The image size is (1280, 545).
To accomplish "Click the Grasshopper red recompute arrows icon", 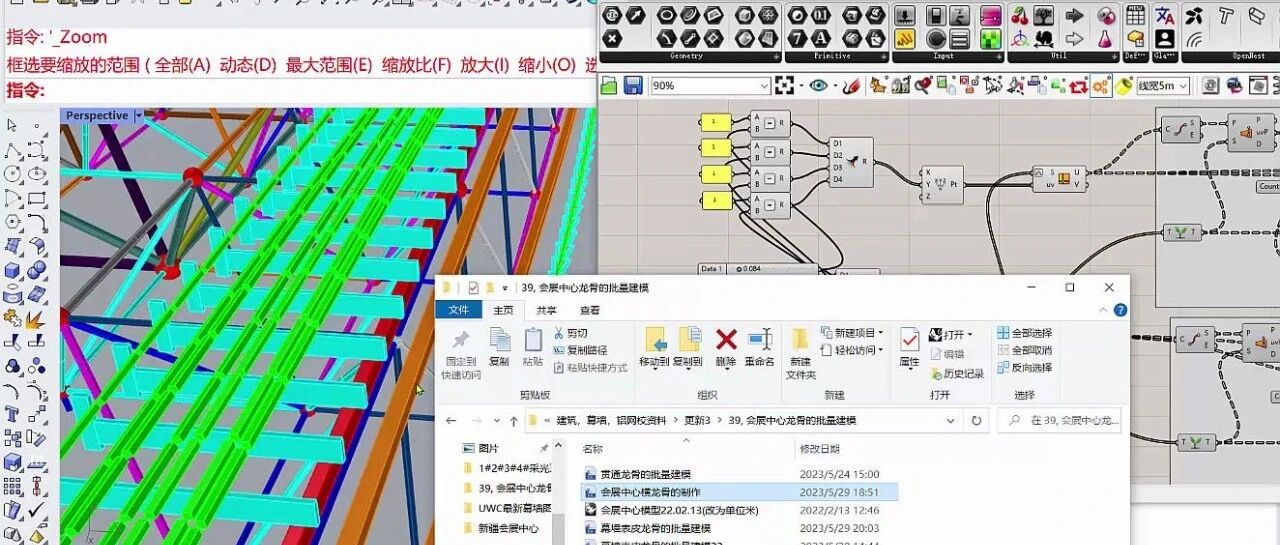I will tap(1078, 87).
